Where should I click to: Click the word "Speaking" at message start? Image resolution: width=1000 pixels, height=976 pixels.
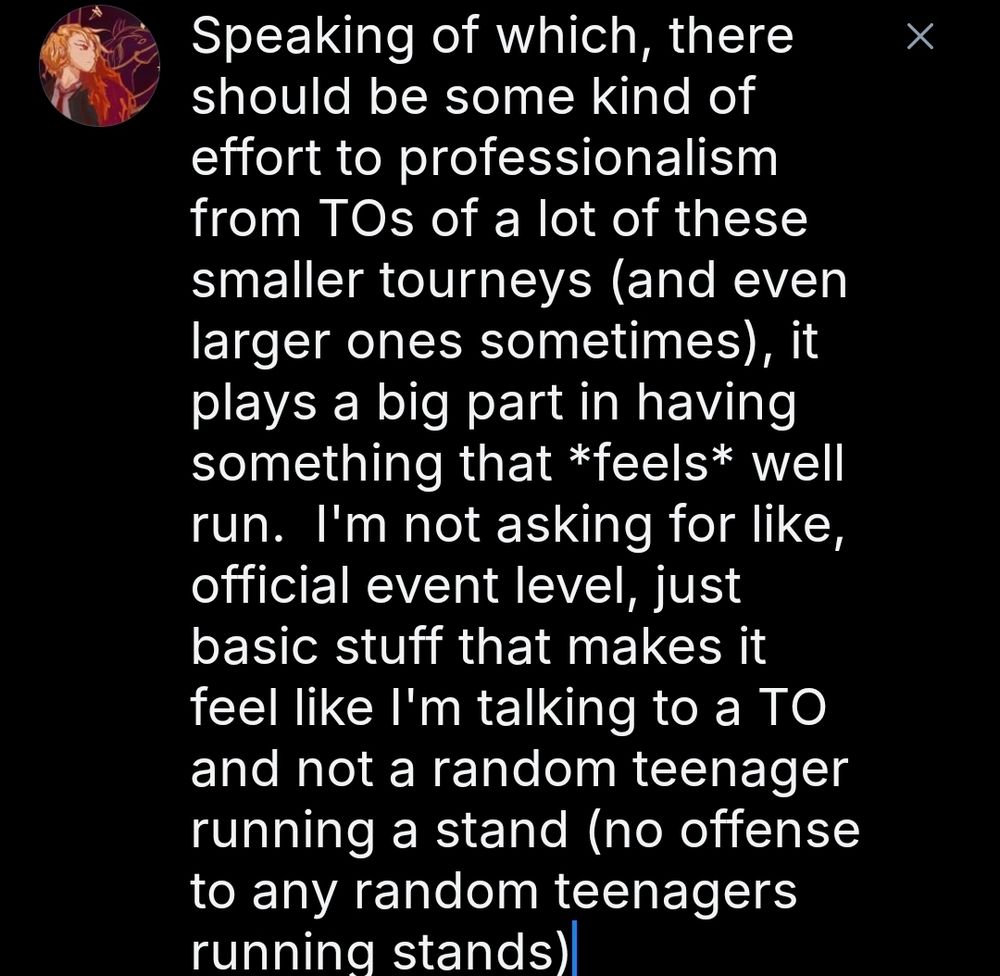[x=303, y=37]
